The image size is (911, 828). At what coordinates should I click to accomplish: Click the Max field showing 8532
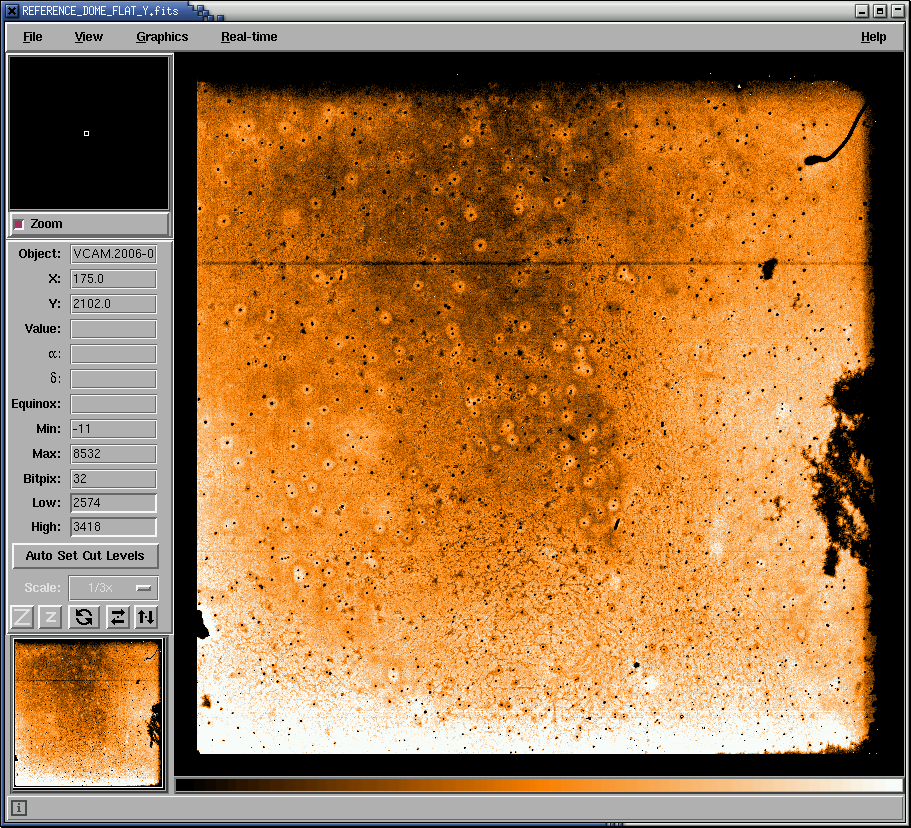[113, 454]
